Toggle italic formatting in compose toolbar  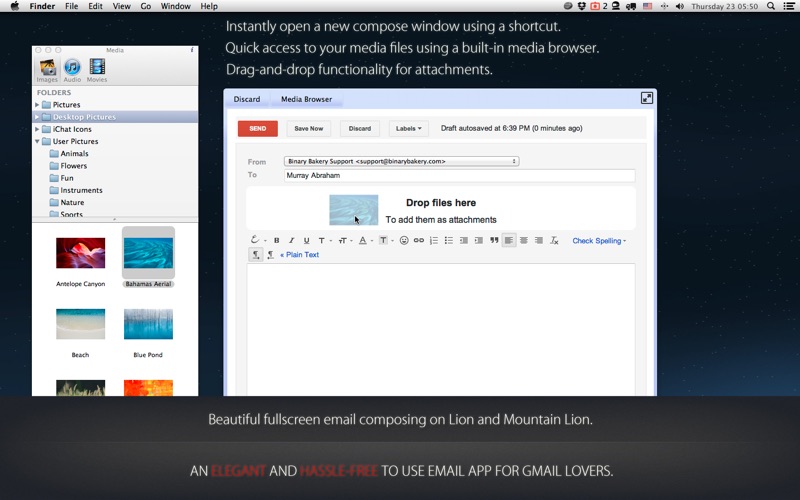(291, 240)
